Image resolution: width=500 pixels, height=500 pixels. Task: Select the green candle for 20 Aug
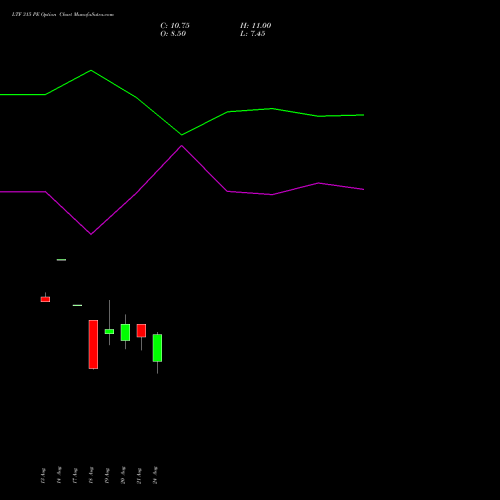[125, 332]
